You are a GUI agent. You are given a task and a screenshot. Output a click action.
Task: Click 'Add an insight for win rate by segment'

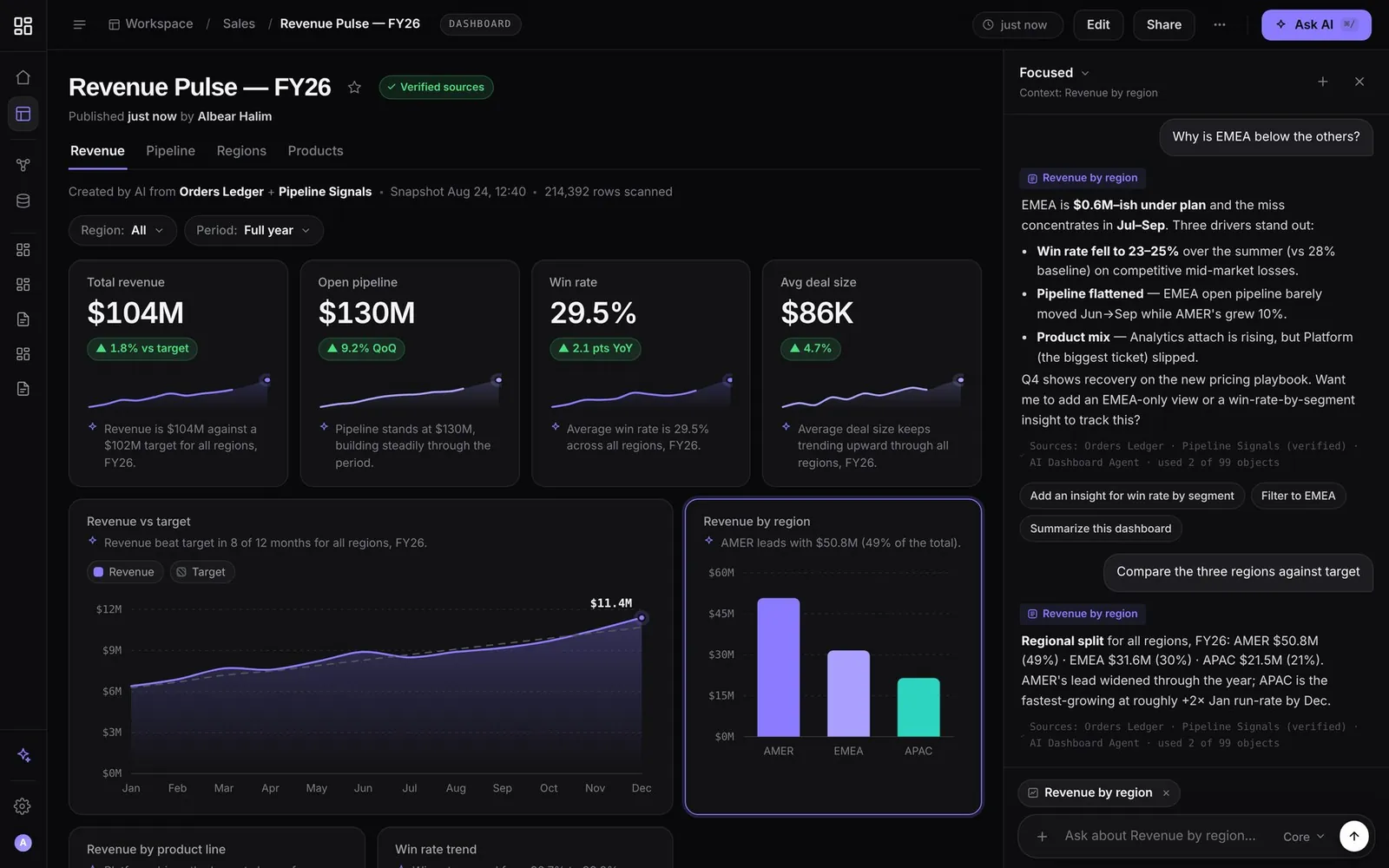pyautogui.click(x=1132, y=496)
